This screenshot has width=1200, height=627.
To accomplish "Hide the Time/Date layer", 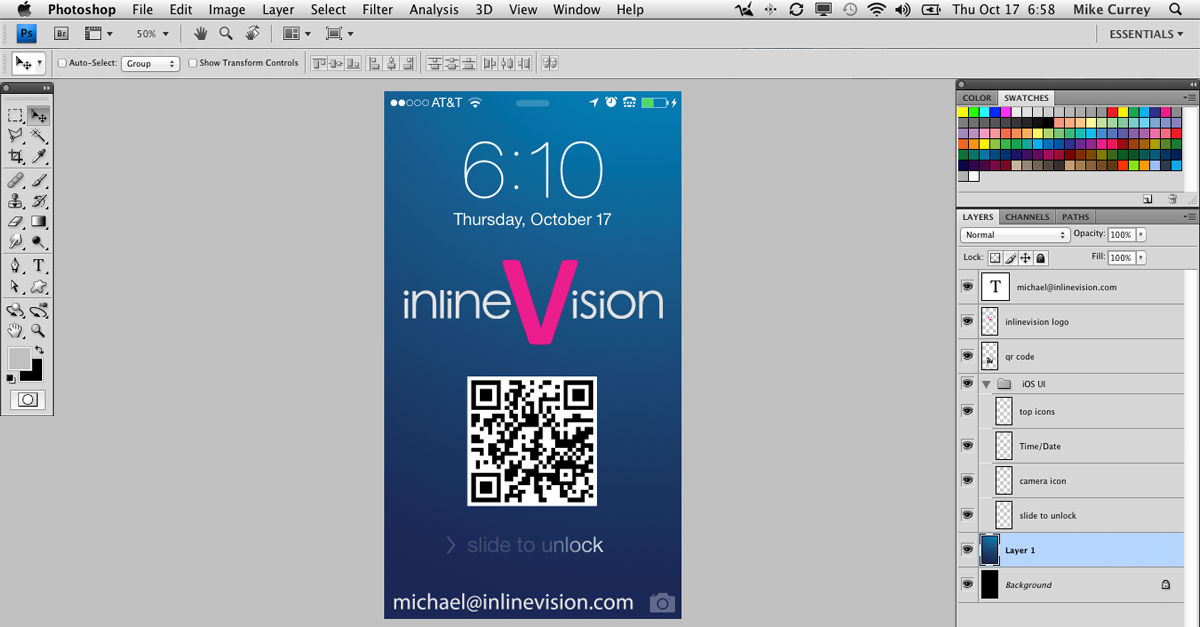I will pos(967,446).
